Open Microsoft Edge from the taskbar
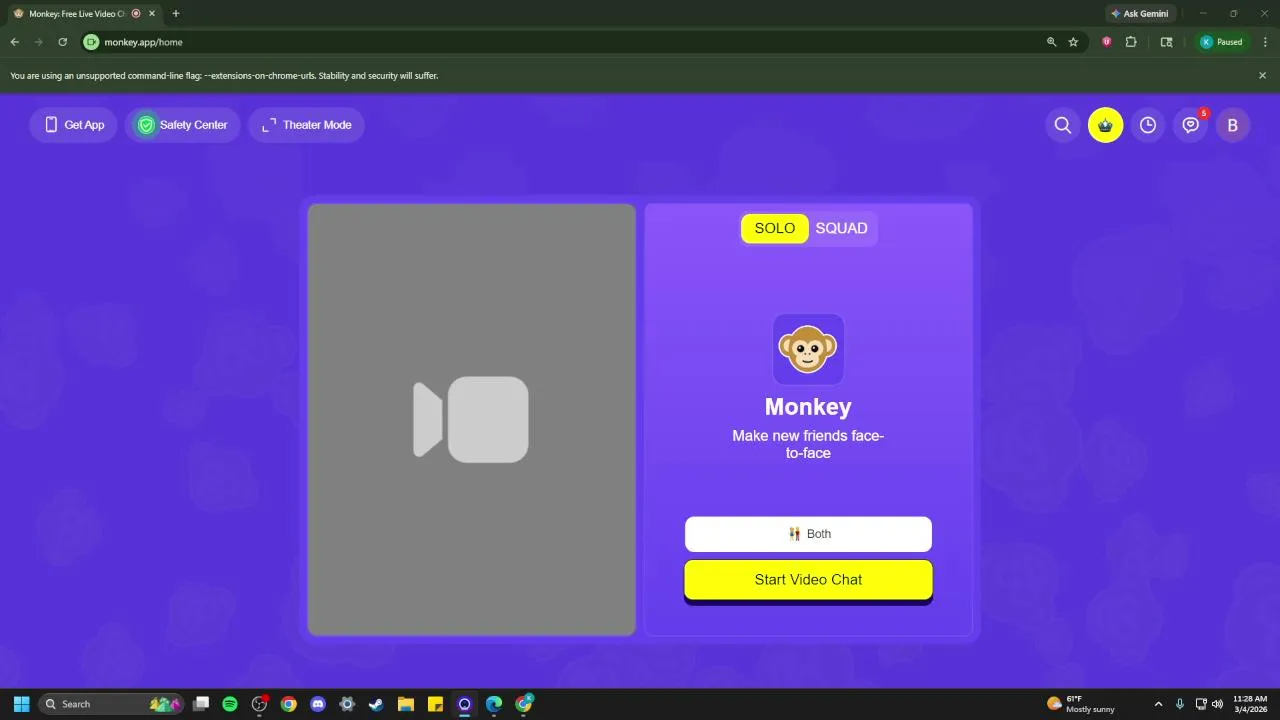The width and height of the screenshot is (1280, 720). coord(494,704)
